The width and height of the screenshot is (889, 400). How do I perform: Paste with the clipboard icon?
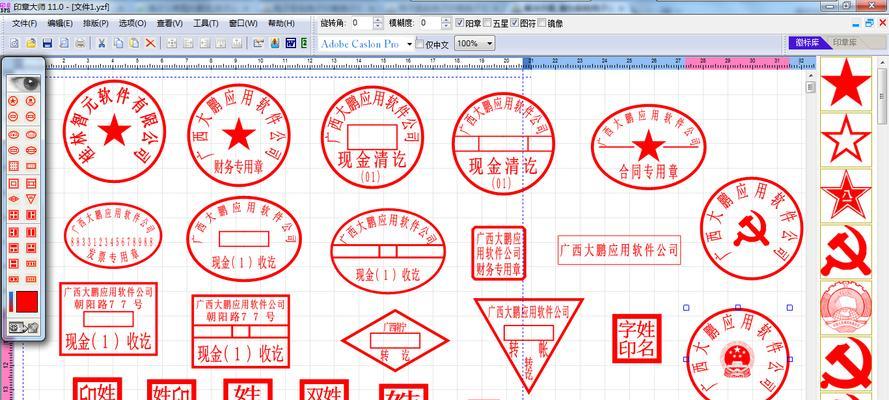pos(134,43)
